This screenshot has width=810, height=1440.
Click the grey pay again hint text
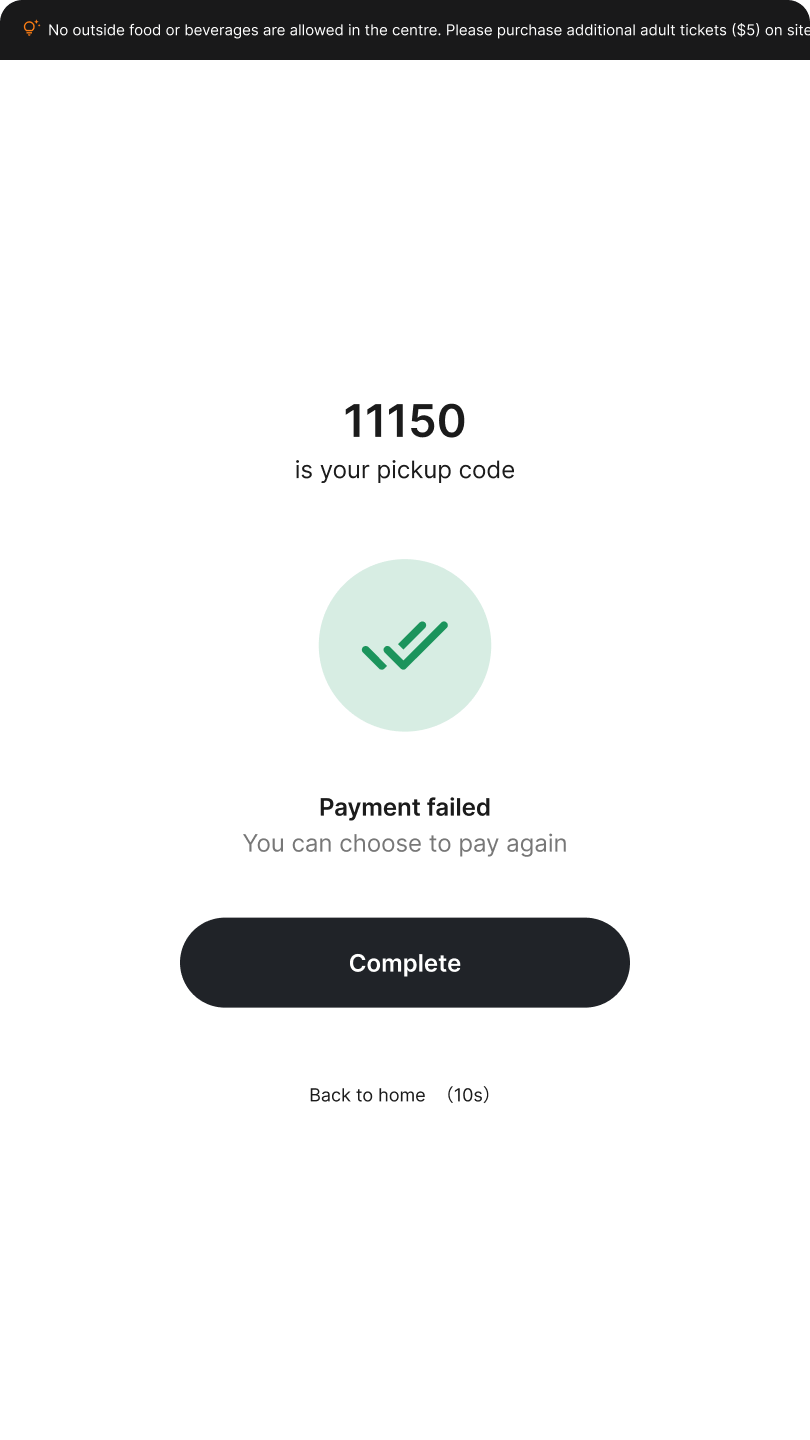pos(405,843)
